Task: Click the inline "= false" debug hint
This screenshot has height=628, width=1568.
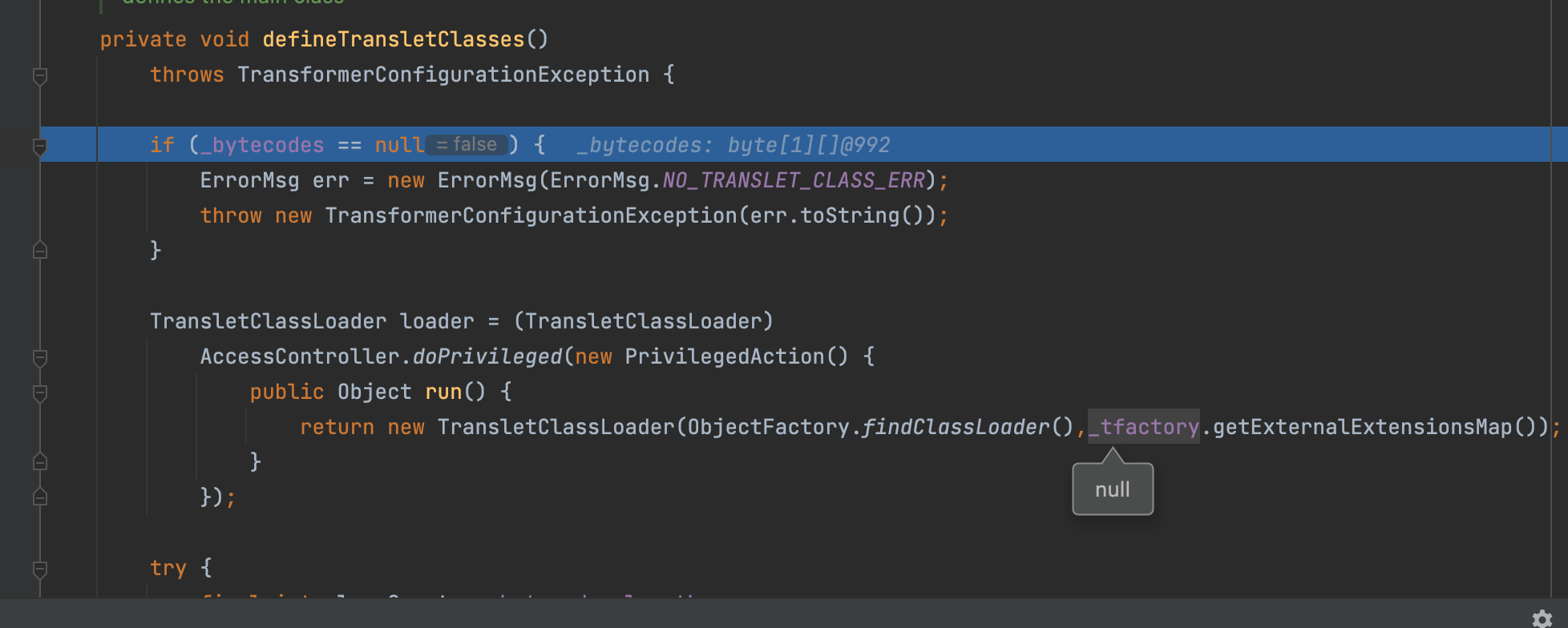Action: click(x=467, y=145)
